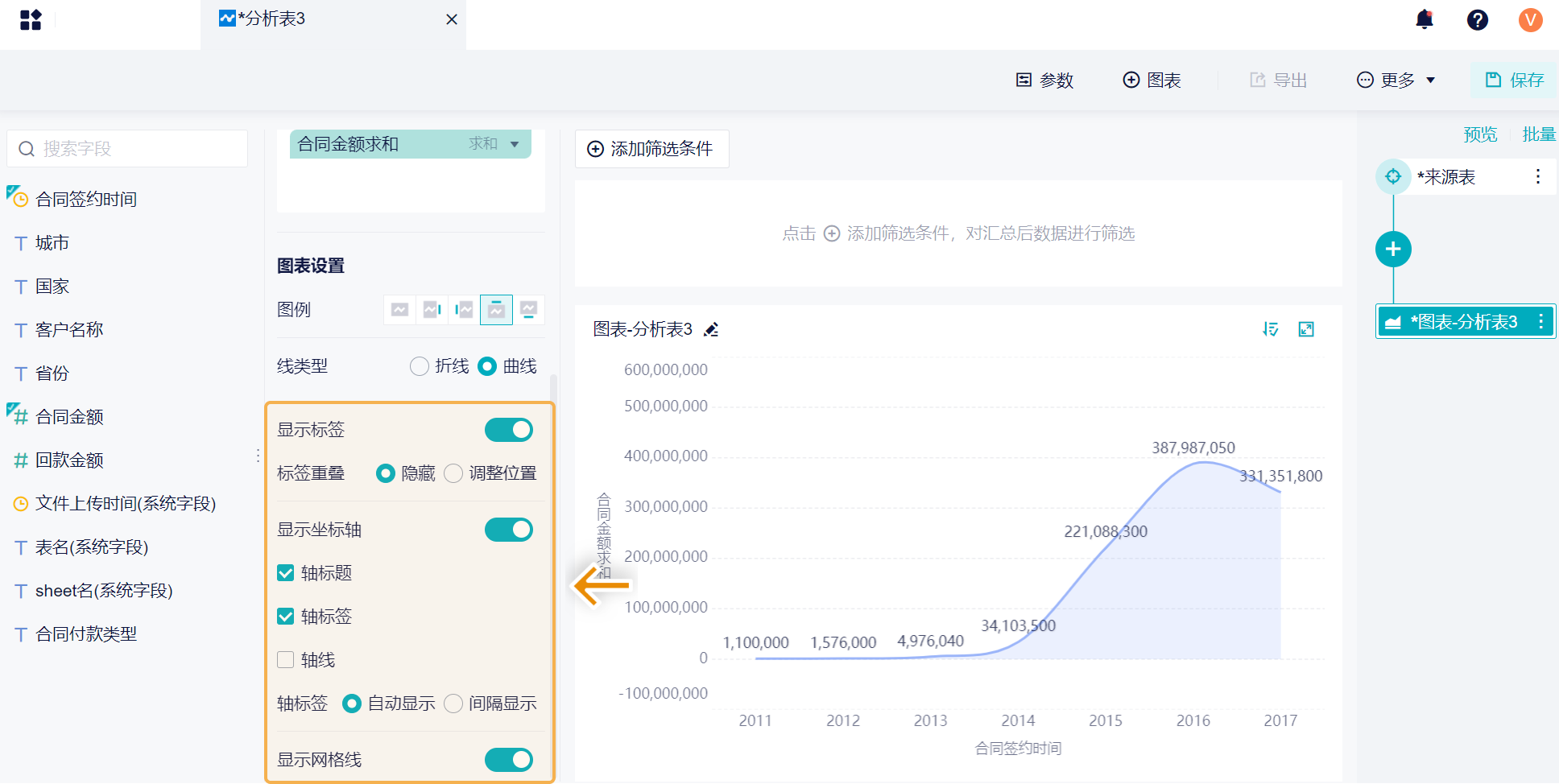Click the 批量 link
1559x784 pixels.
coord(1539,134)
